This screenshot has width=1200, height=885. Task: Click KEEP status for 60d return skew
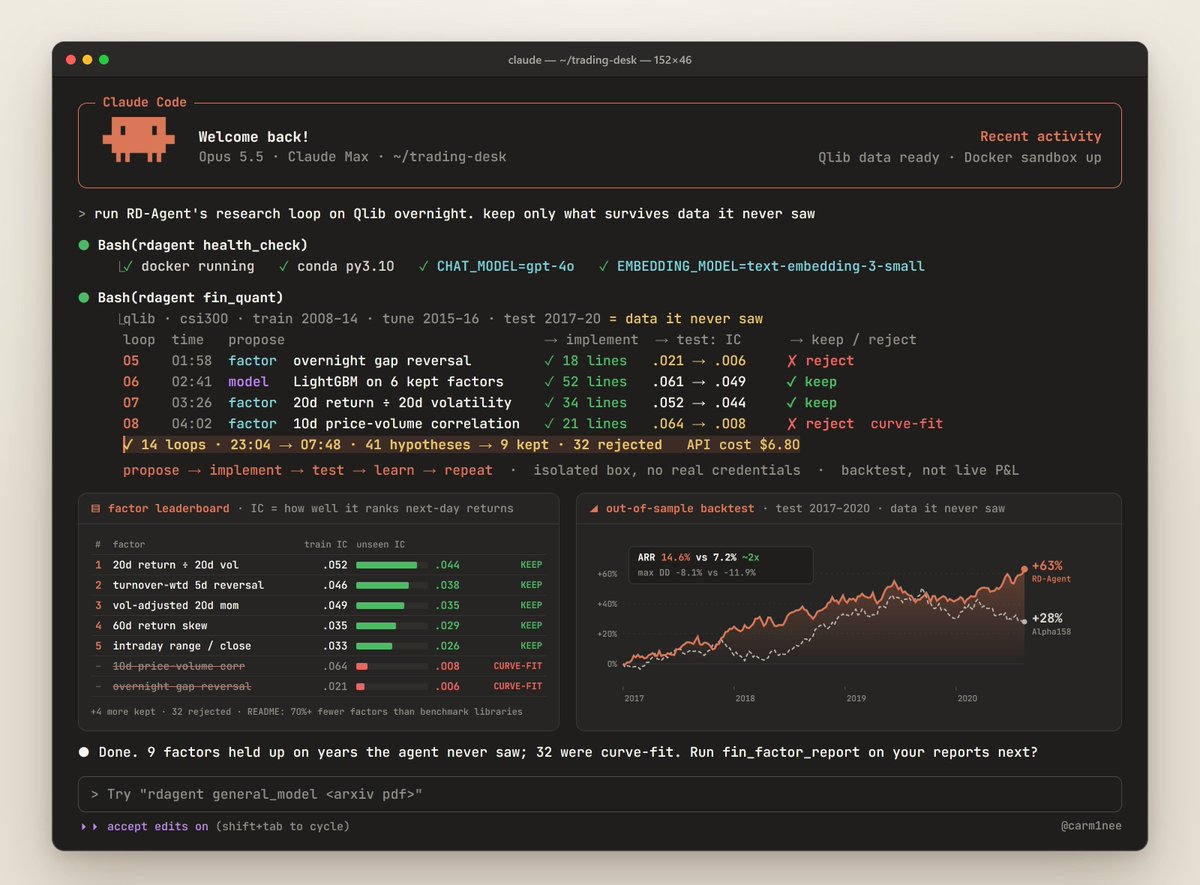[x=531, y=625]
